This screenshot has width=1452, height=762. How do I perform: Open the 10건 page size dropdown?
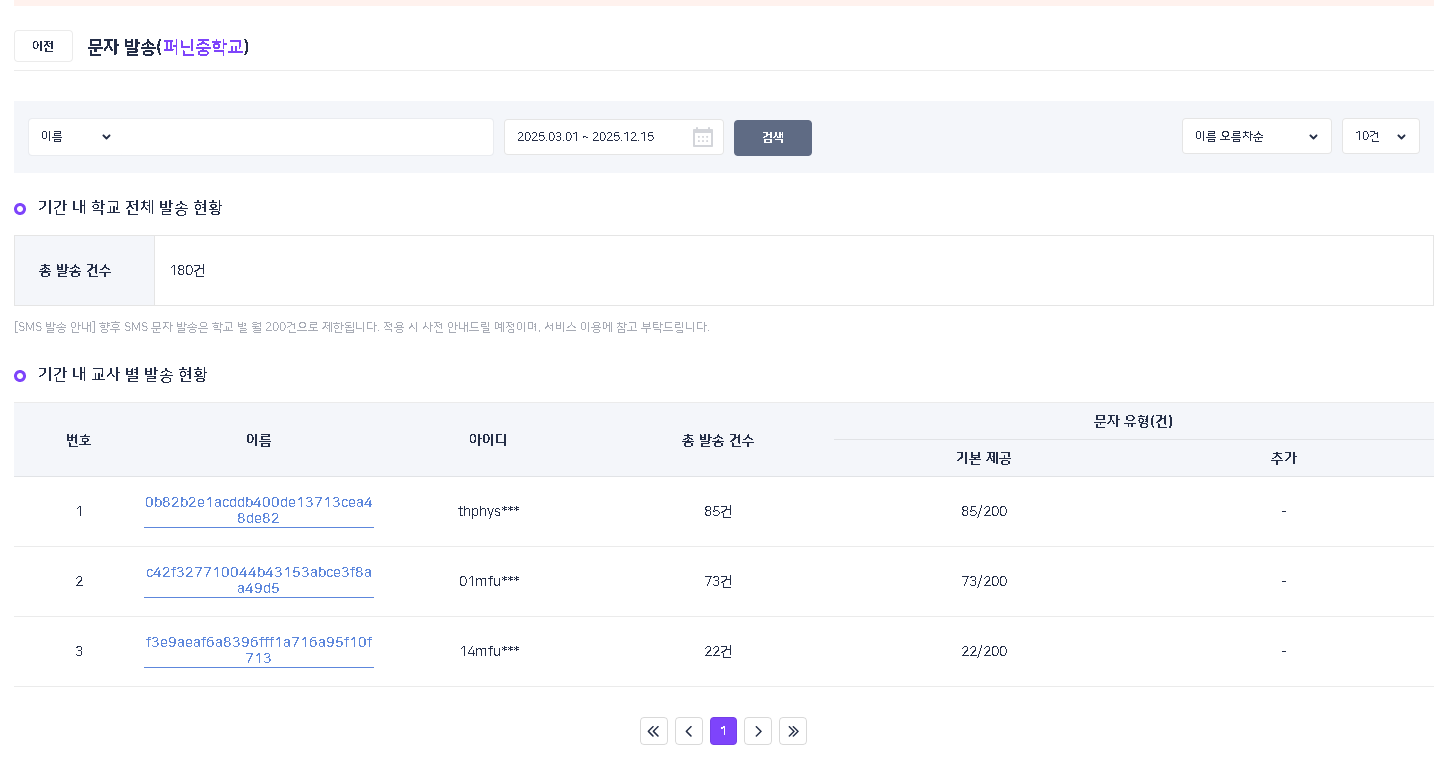click(x=1380, y=137)
